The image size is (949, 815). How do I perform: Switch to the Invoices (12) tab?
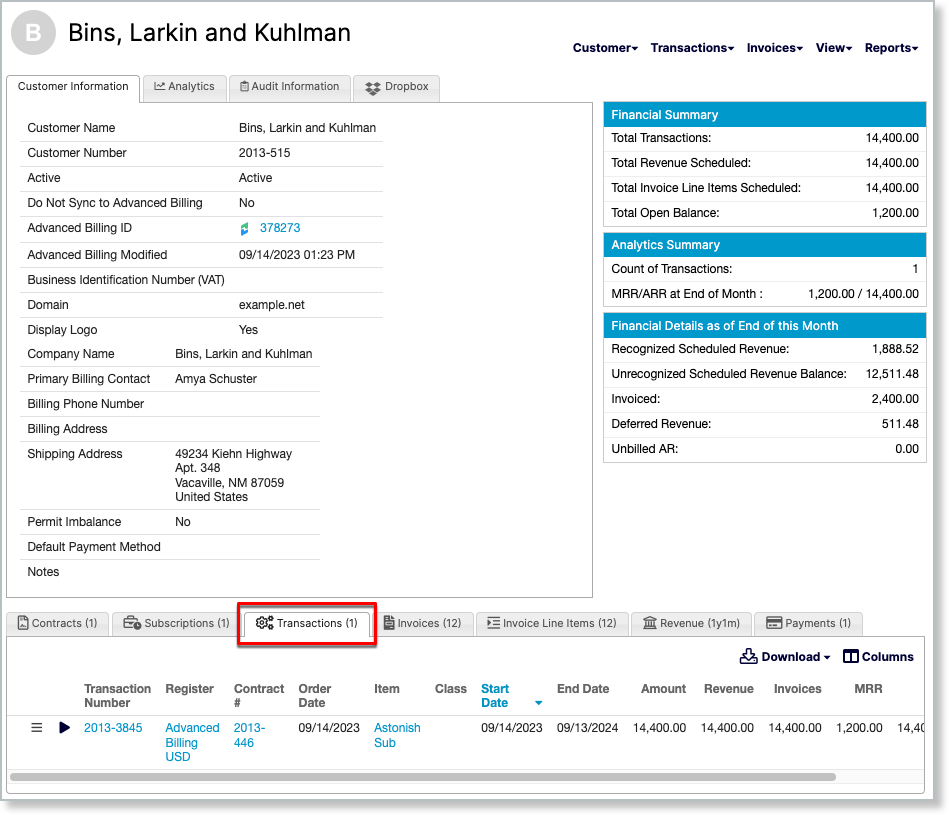(422, 623)
